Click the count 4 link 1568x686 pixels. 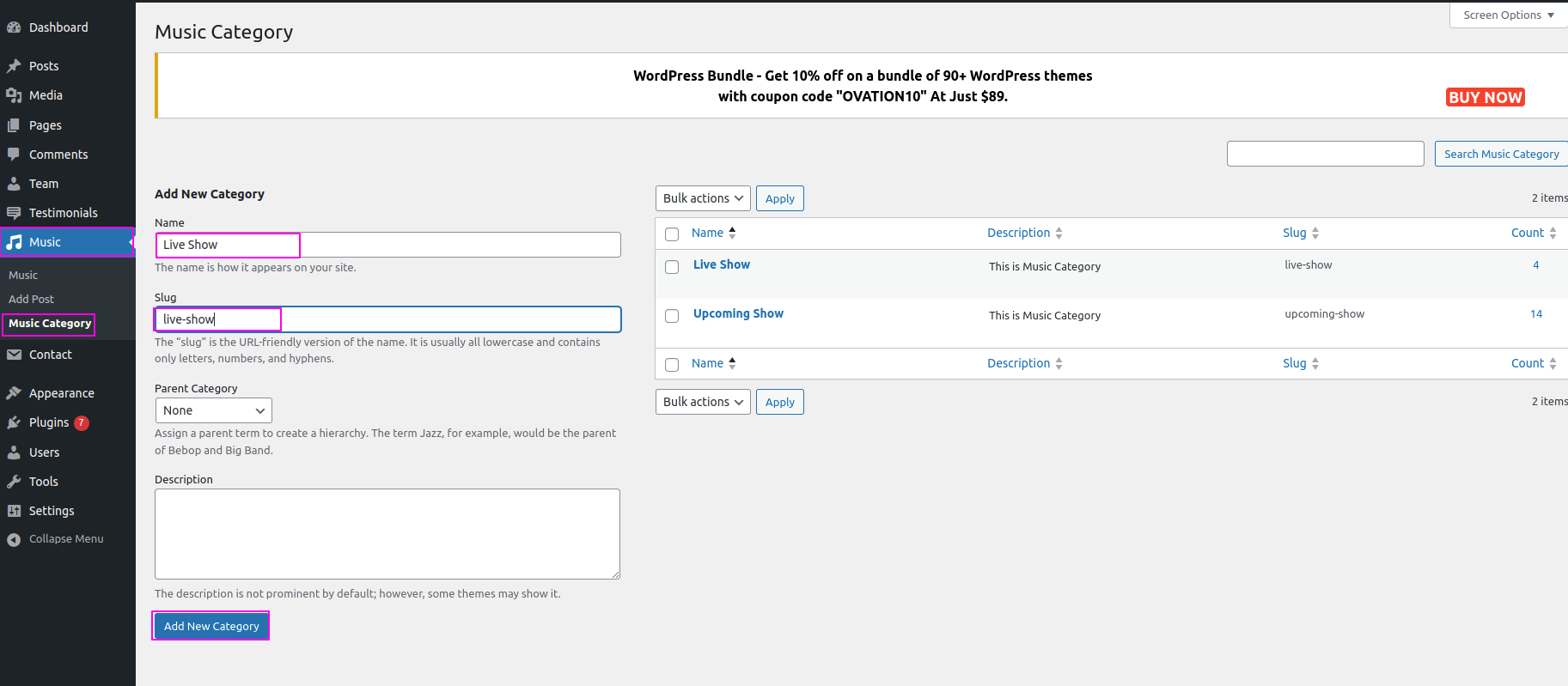[1536, 264]
